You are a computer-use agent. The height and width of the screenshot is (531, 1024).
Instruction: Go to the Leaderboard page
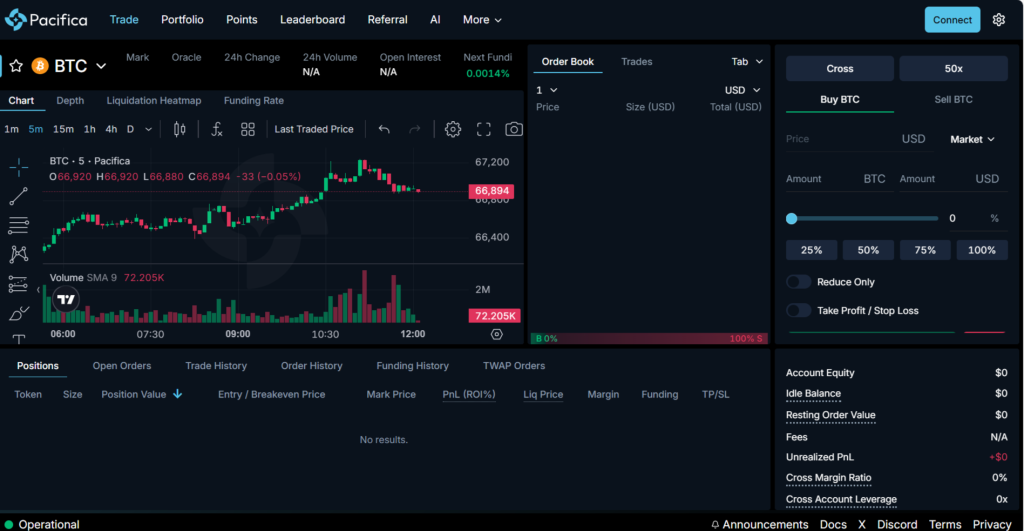312,20
